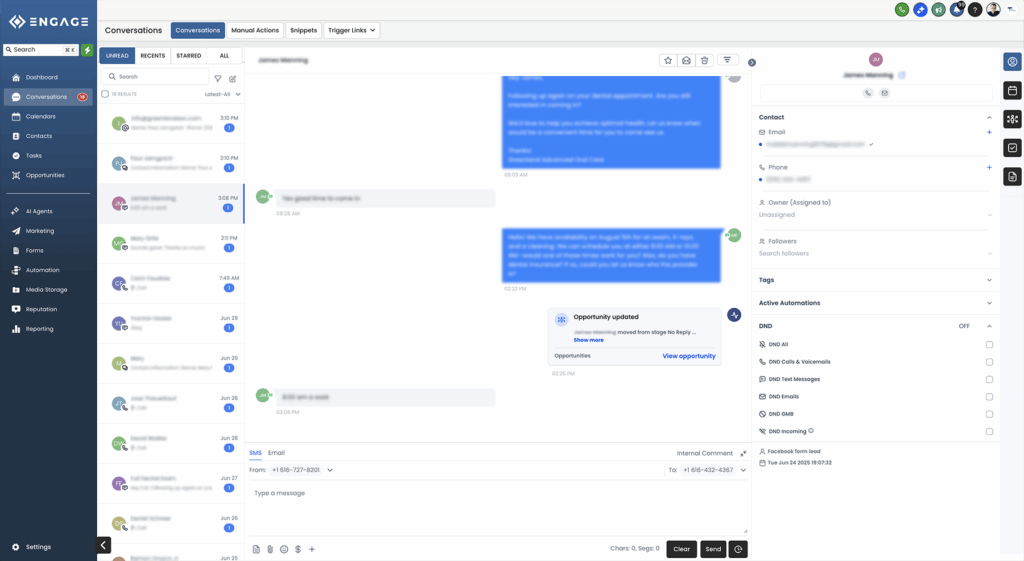The image size is (1024, 561).
Task: Expand Active Automations section
Action: [x=989, y=303]
